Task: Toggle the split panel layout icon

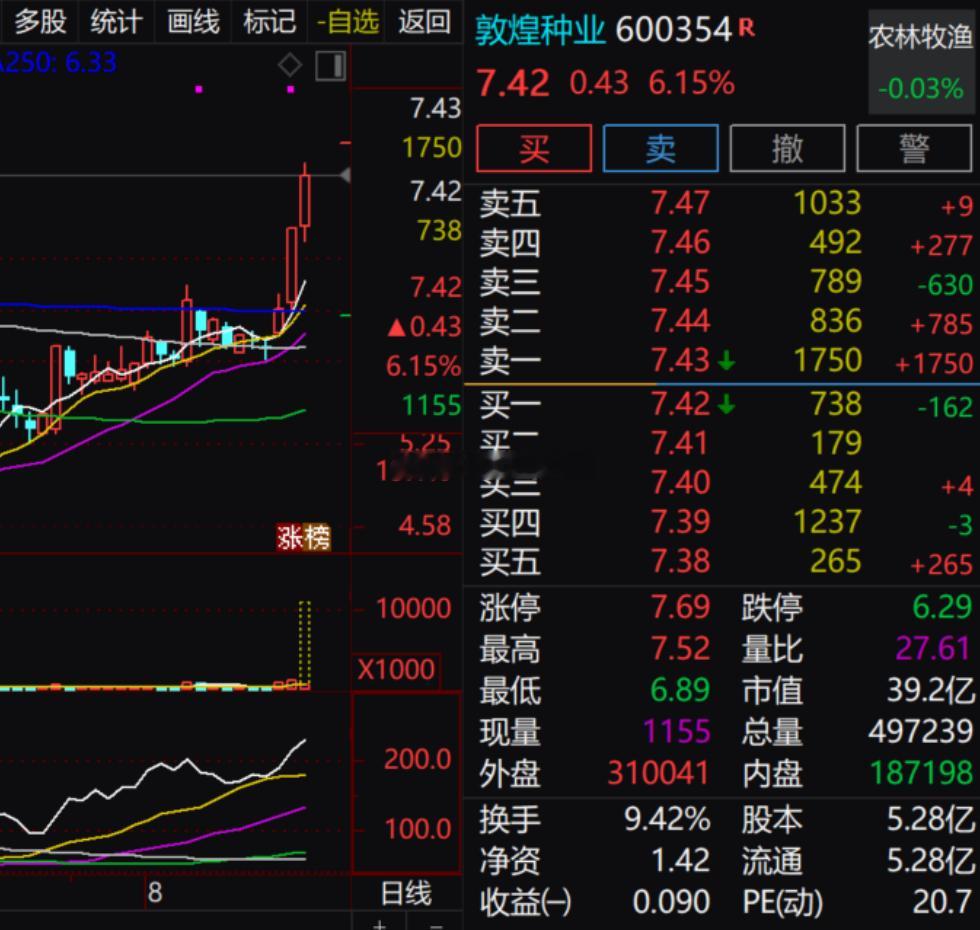Action: point(331,66)
